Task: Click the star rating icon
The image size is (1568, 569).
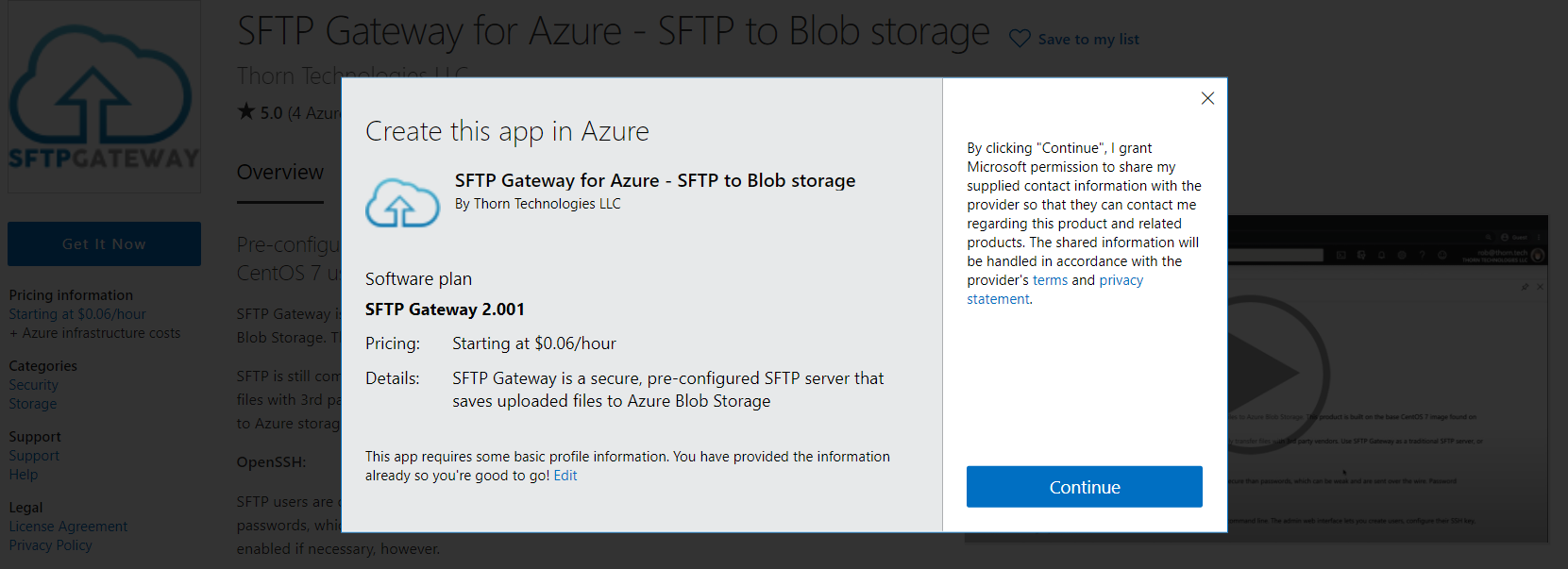Action: (x=246, y=111)
